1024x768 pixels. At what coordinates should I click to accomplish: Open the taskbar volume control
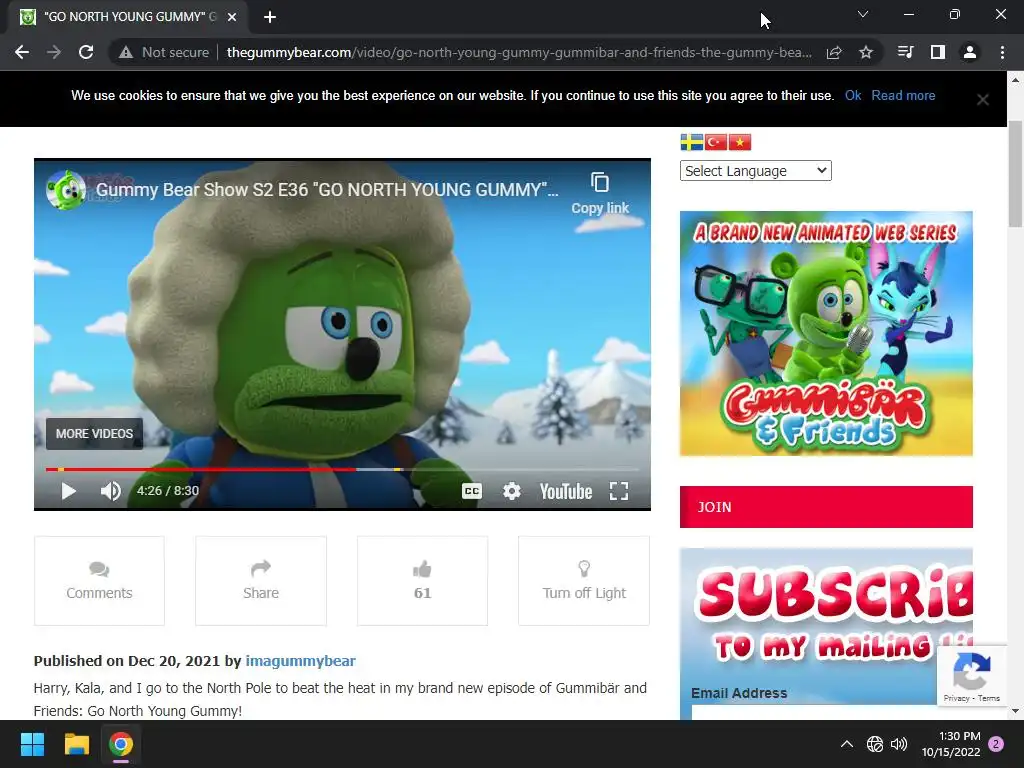(x=899, y=744)
